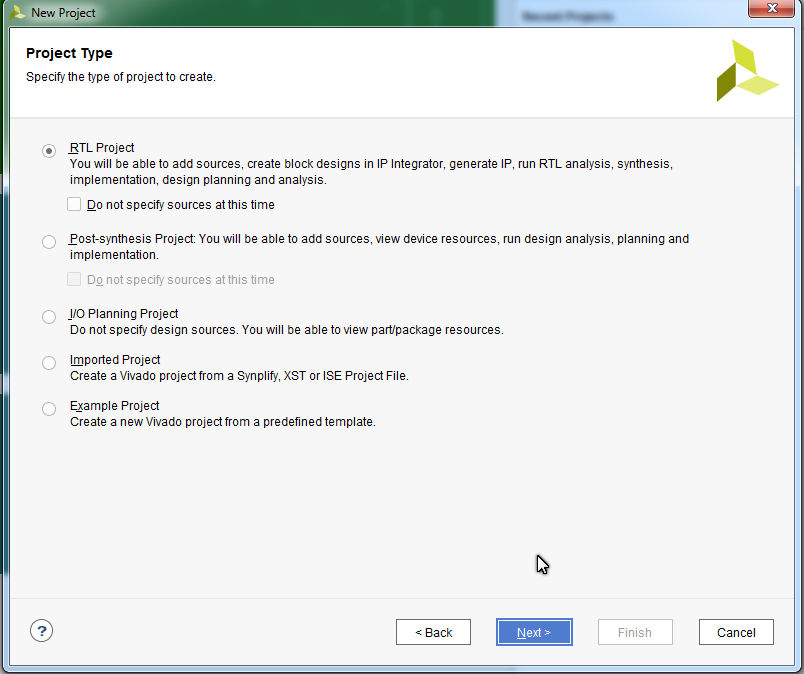804x674 pixels.
Task: Click the 'I/O Planning Project' label text
Action: (x=124, y=313)
